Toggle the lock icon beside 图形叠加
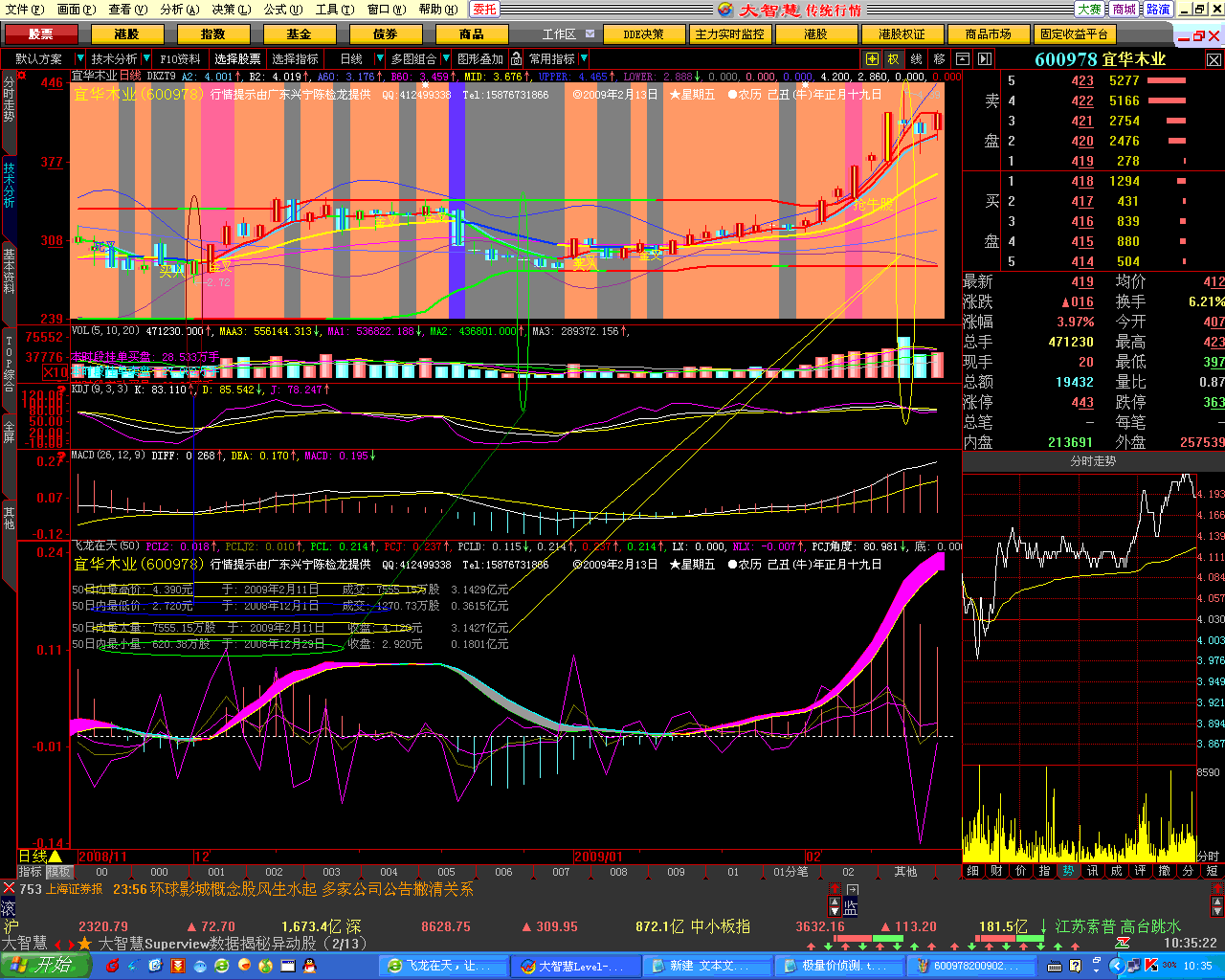Screen dimensions: 1225x980 tap(517, 59)
